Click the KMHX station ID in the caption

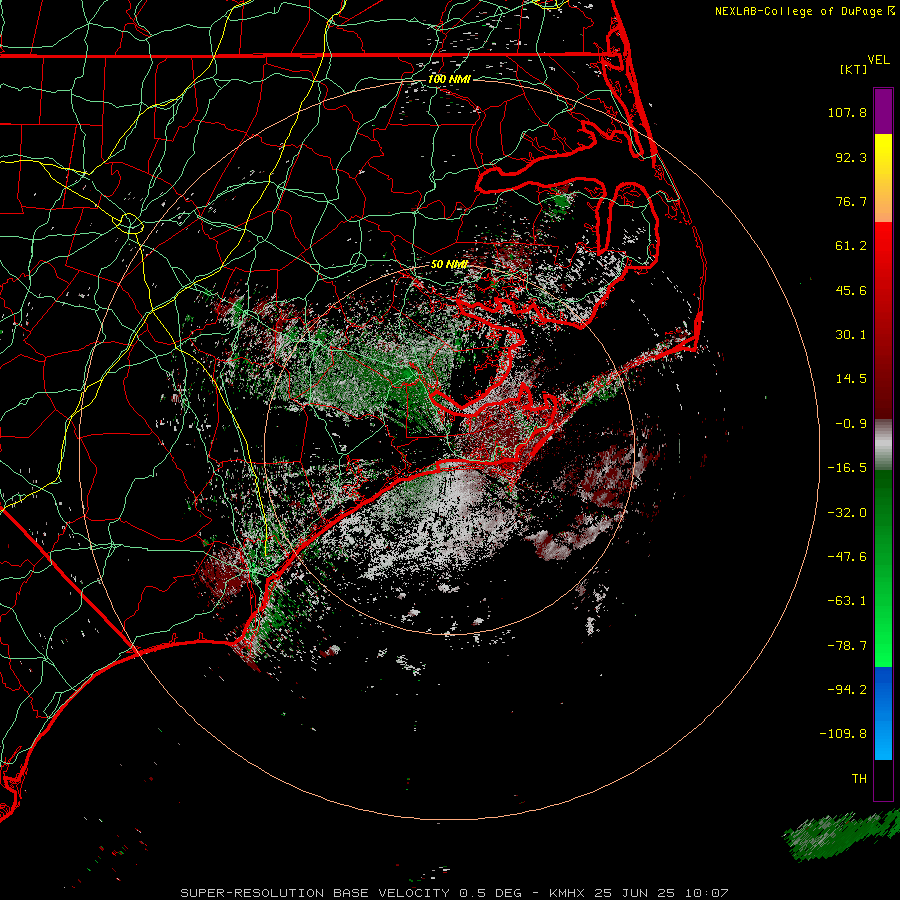click(x=568, y=893)
